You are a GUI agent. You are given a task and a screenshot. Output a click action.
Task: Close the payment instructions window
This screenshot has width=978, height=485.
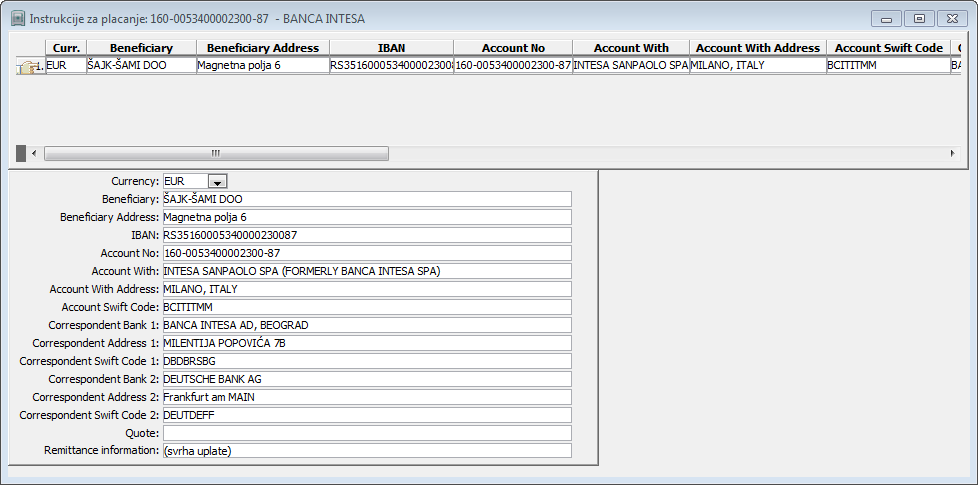953,18
